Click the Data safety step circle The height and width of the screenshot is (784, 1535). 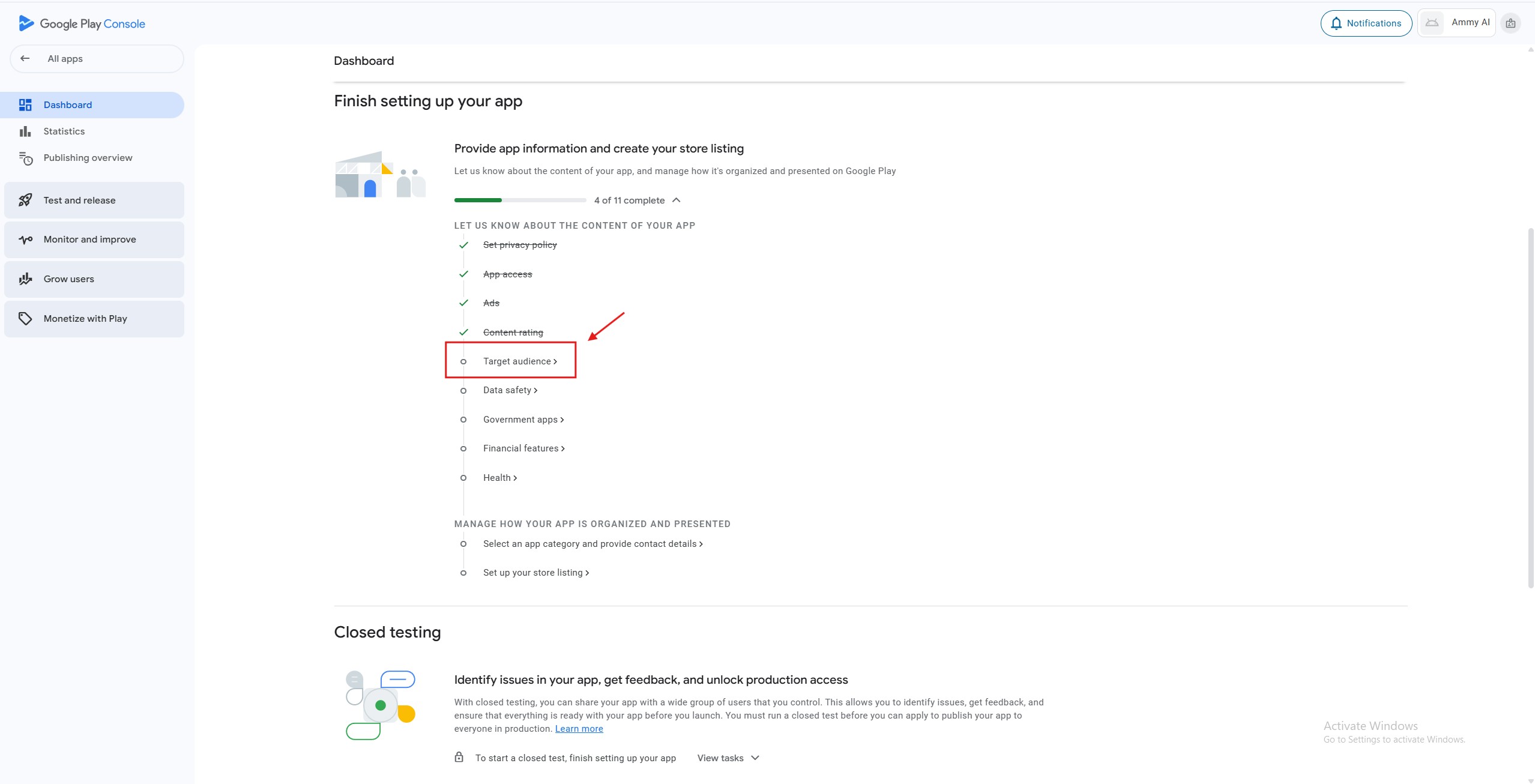463,391
